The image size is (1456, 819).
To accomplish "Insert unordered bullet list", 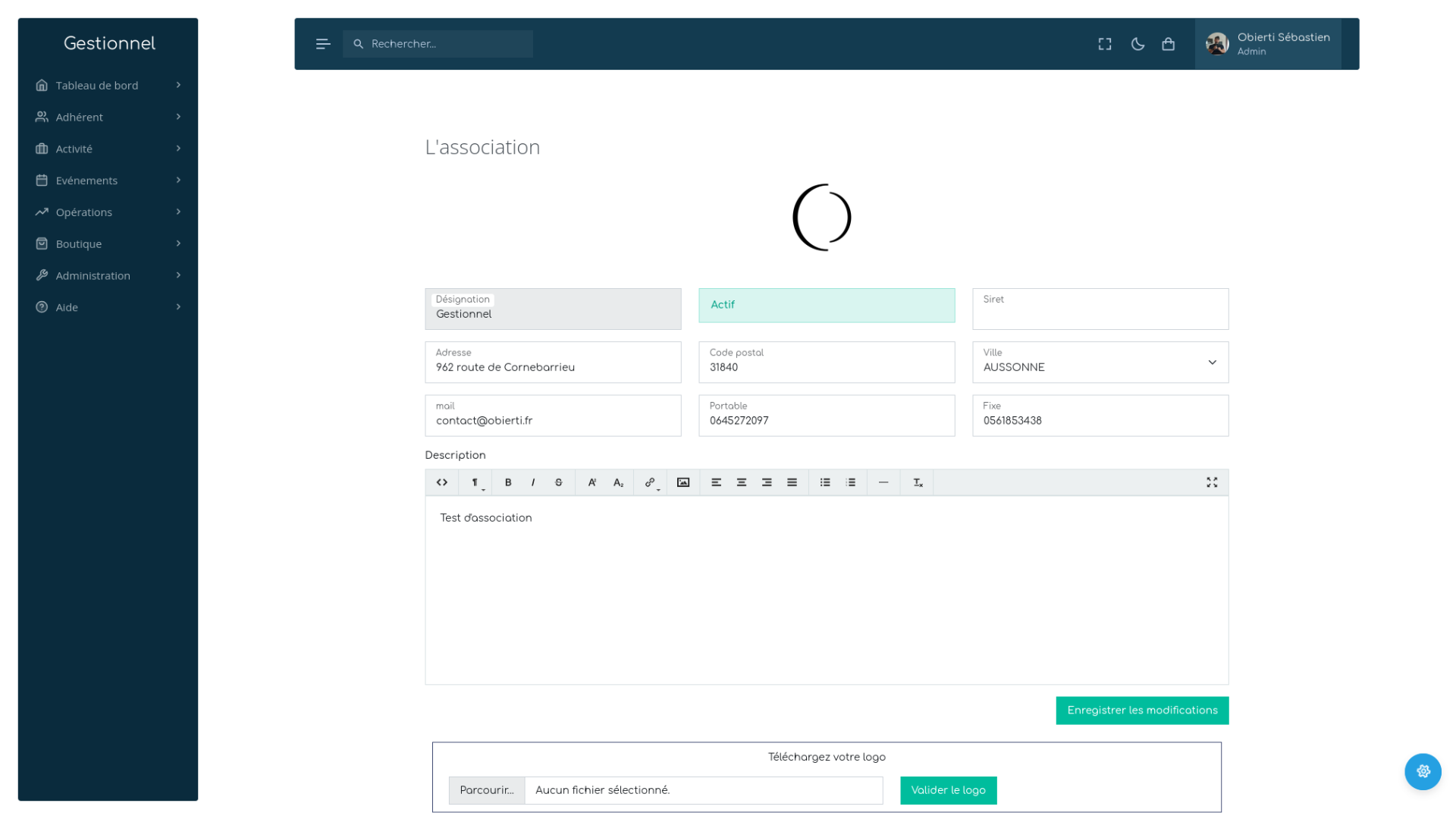I will pyautogui.click(x=825, y=482).
